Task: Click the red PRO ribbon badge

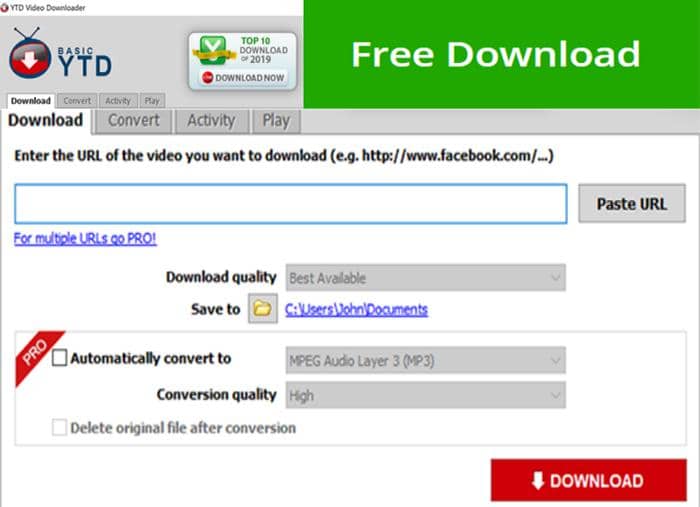Action: click(38, 356)
